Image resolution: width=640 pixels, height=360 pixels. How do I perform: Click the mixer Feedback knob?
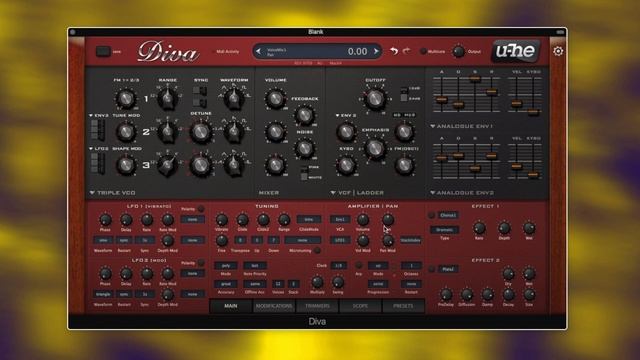304,116
